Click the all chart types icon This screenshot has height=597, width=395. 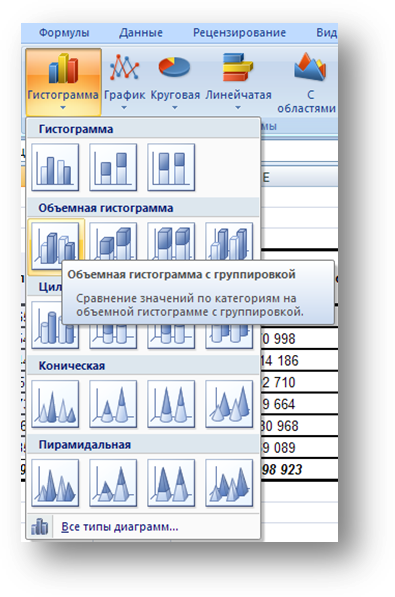tap(40, 527)
